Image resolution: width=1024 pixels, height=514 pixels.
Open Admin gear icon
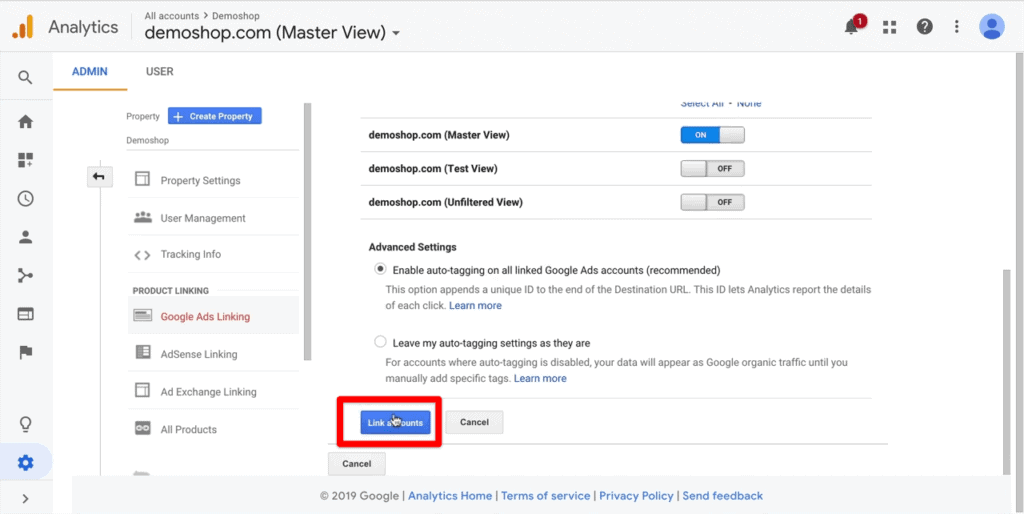coord(25,463)
